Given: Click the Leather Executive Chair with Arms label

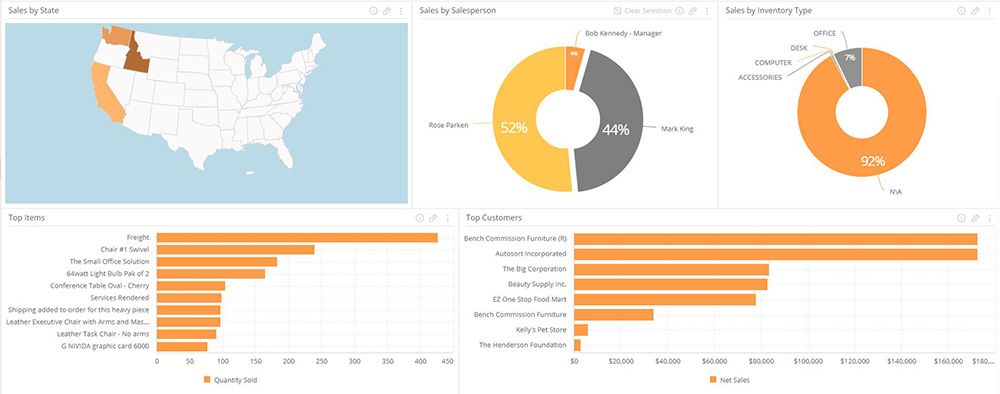Looking at the screenshot, I should click(77, 322).
